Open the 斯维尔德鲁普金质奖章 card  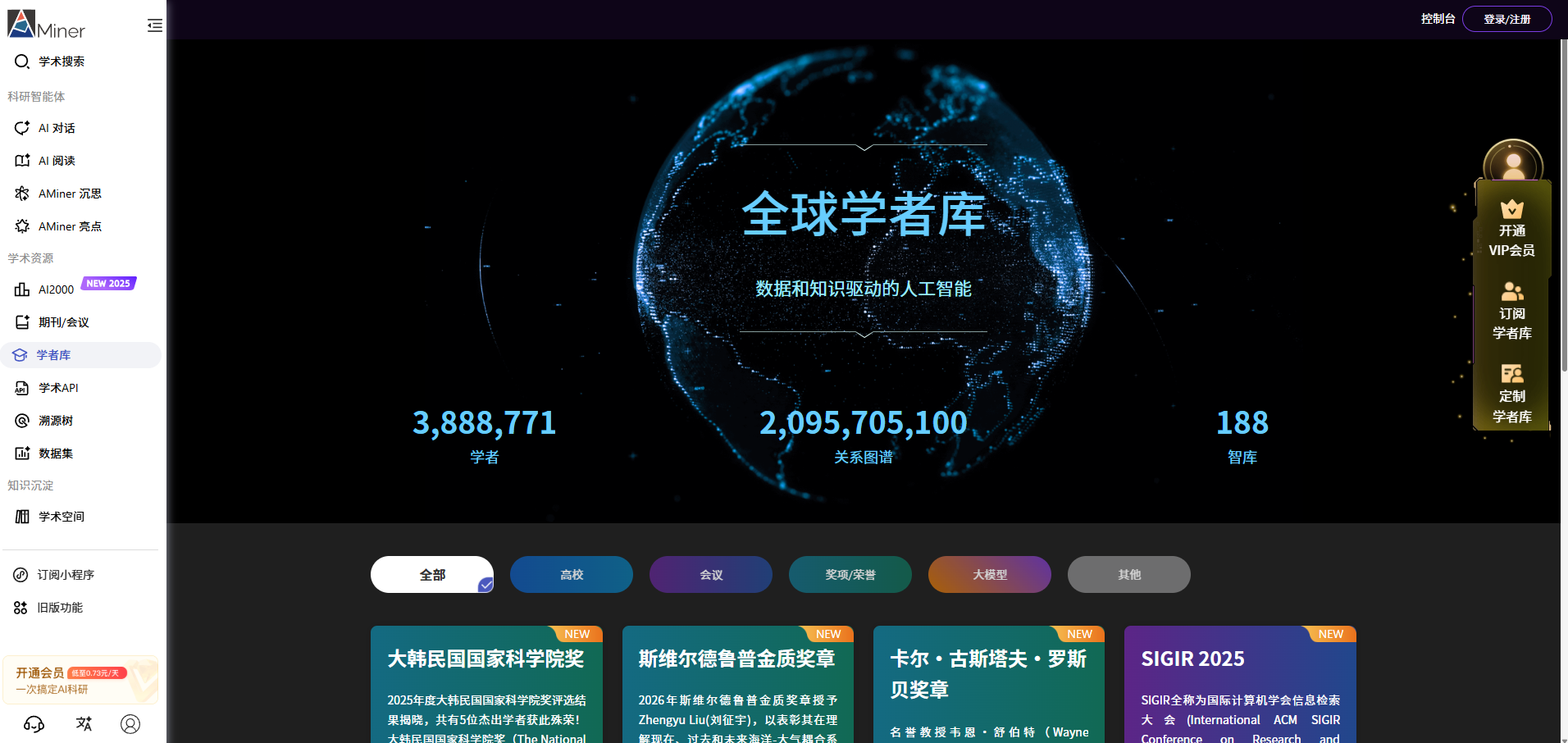738,685
